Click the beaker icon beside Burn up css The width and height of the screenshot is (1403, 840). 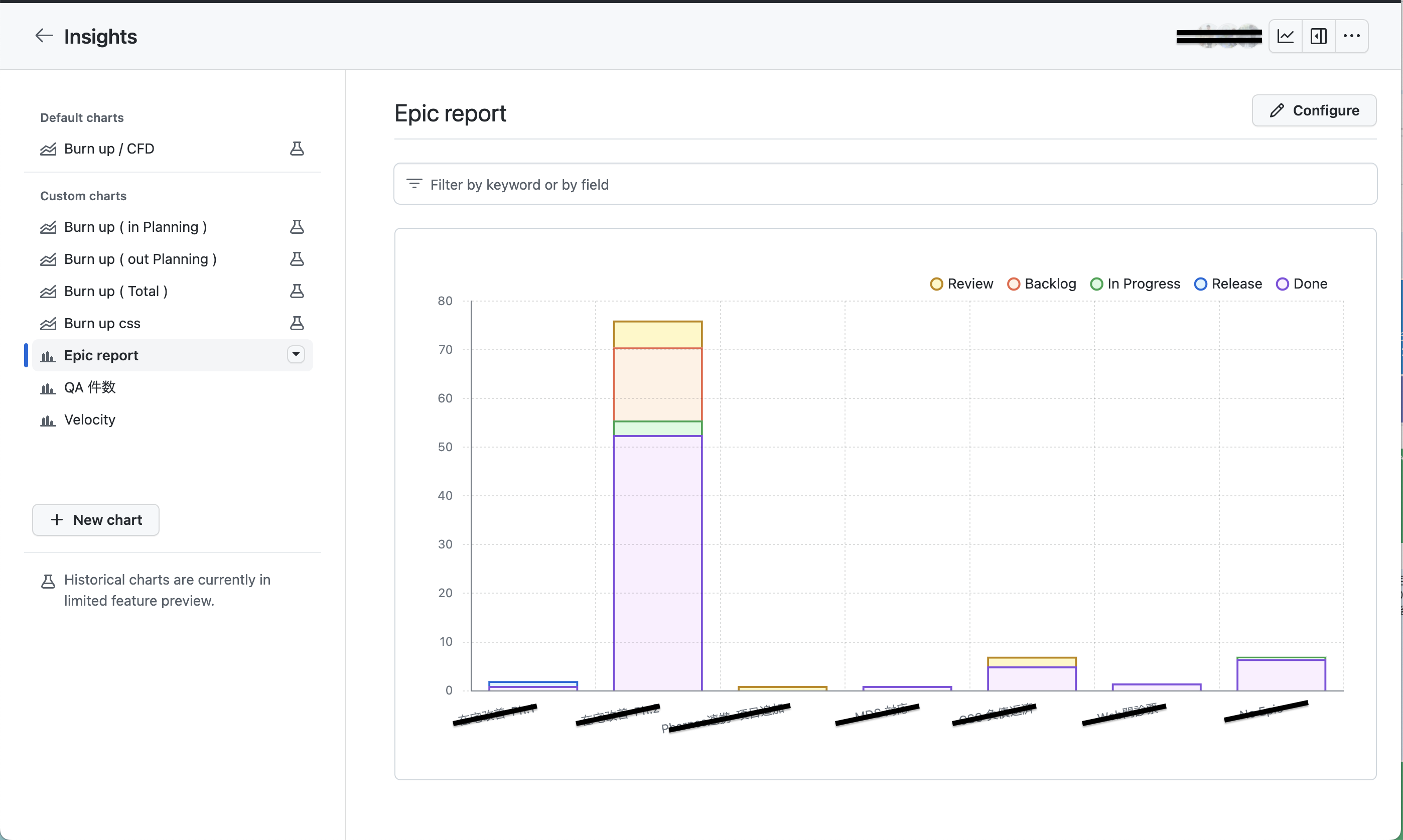point(297,323)
